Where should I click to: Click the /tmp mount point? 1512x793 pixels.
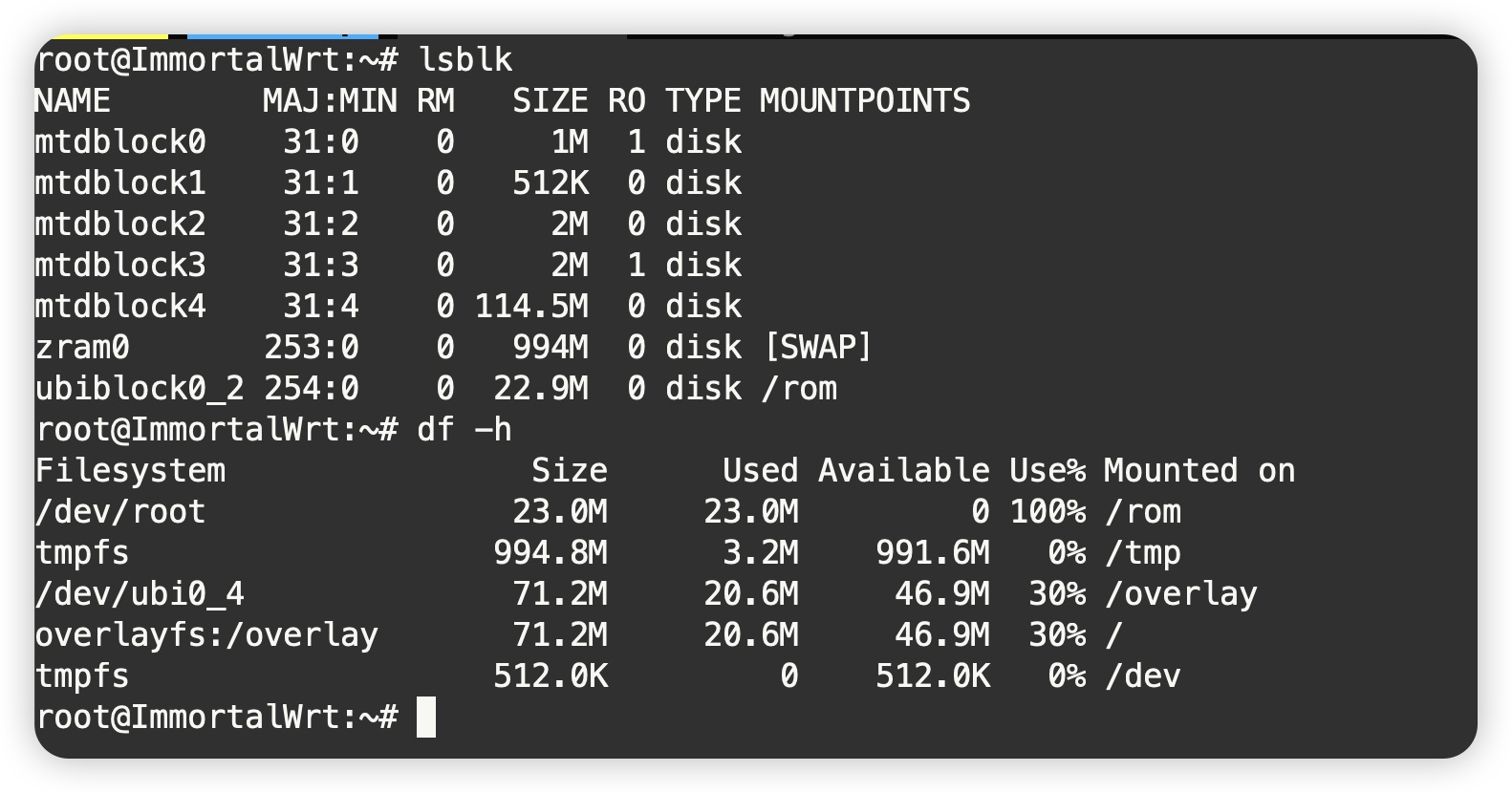(x=1142, y=553)
